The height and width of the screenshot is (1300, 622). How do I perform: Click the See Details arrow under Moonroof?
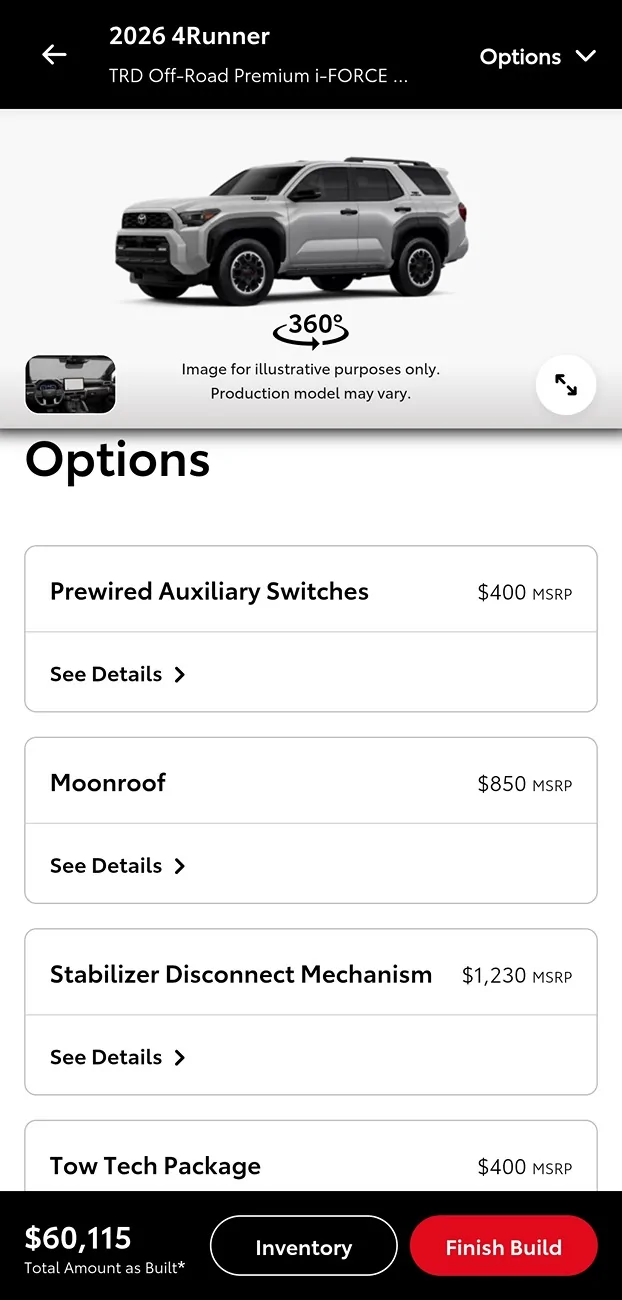pyautogui.click(x=179, y=866)
